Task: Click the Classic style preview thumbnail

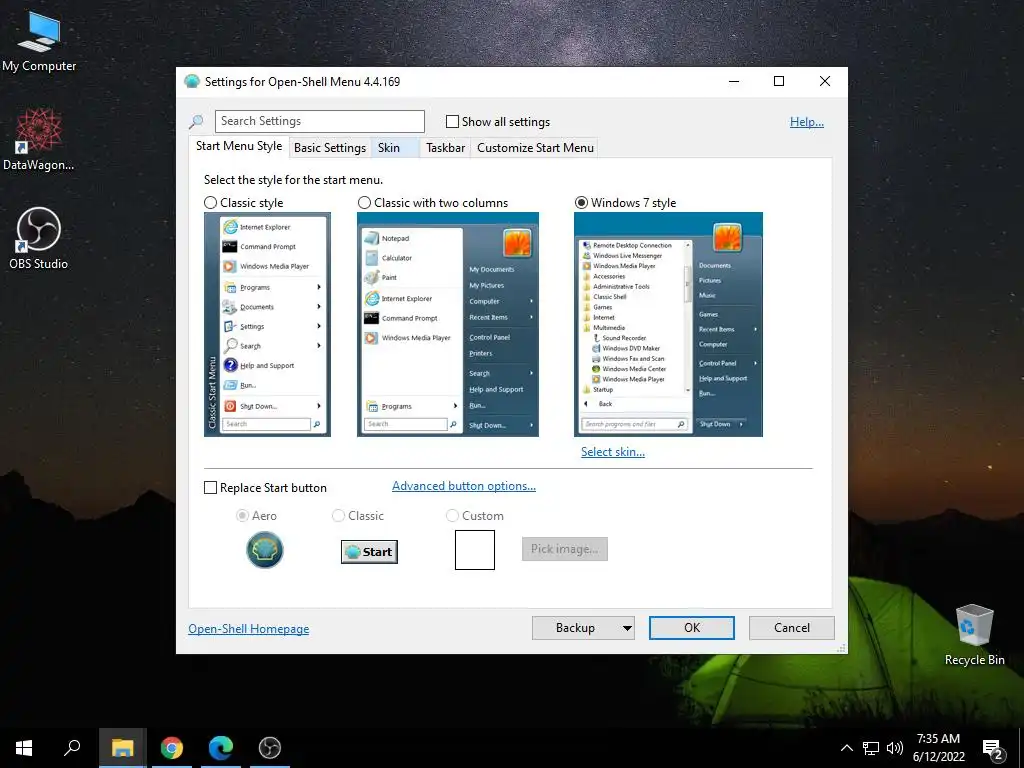Action: pyautogui.click(x=267, y=325)
